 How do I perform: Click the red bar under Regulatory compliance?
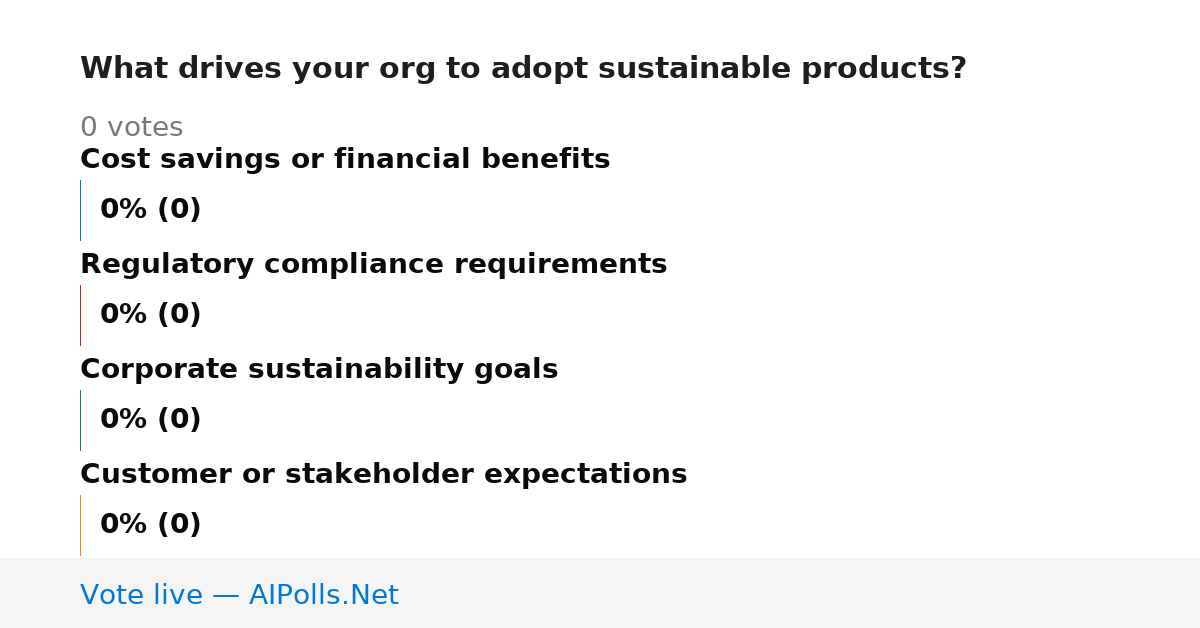point(80,315)
